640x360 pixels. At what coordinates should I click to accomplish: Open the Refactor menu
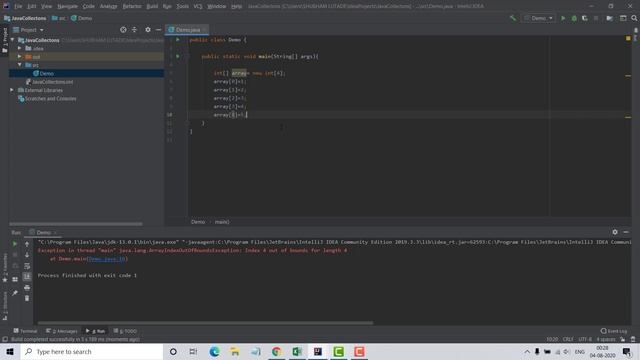132,6
